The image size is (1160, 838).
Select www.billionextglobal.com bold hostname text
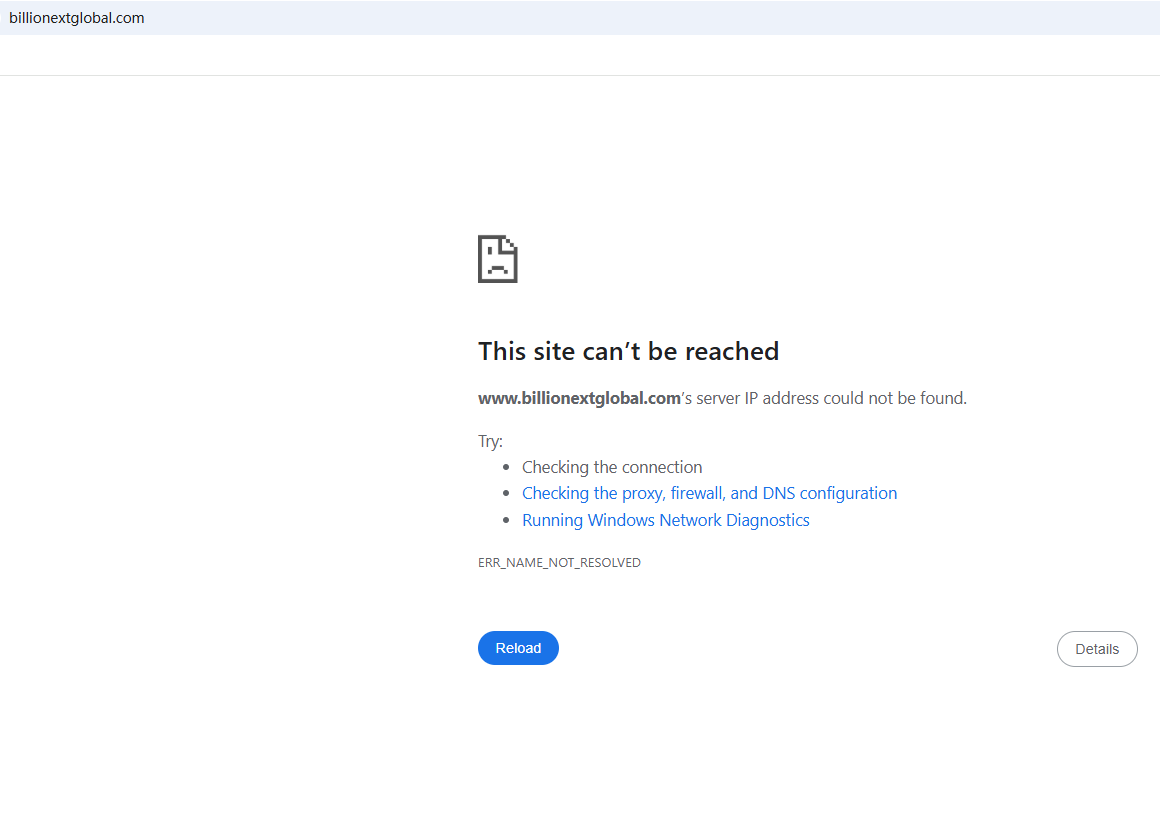pos(579,398)
